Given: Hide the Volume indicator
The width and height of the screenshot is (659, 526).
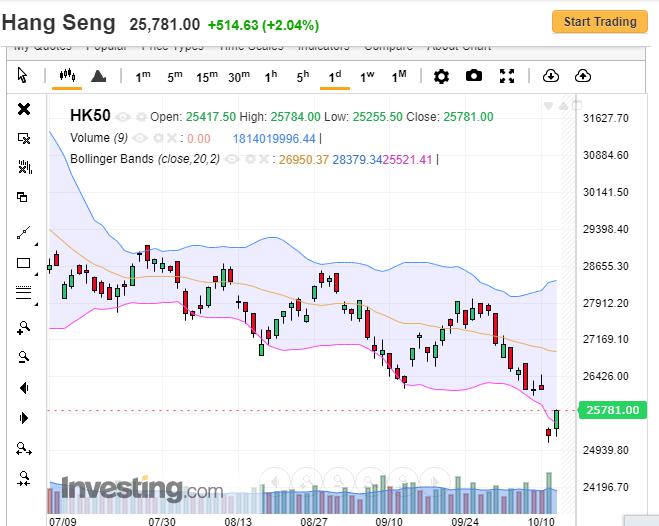Looking at the screenshot, I should pyautogui.click(x=140, y=138).
